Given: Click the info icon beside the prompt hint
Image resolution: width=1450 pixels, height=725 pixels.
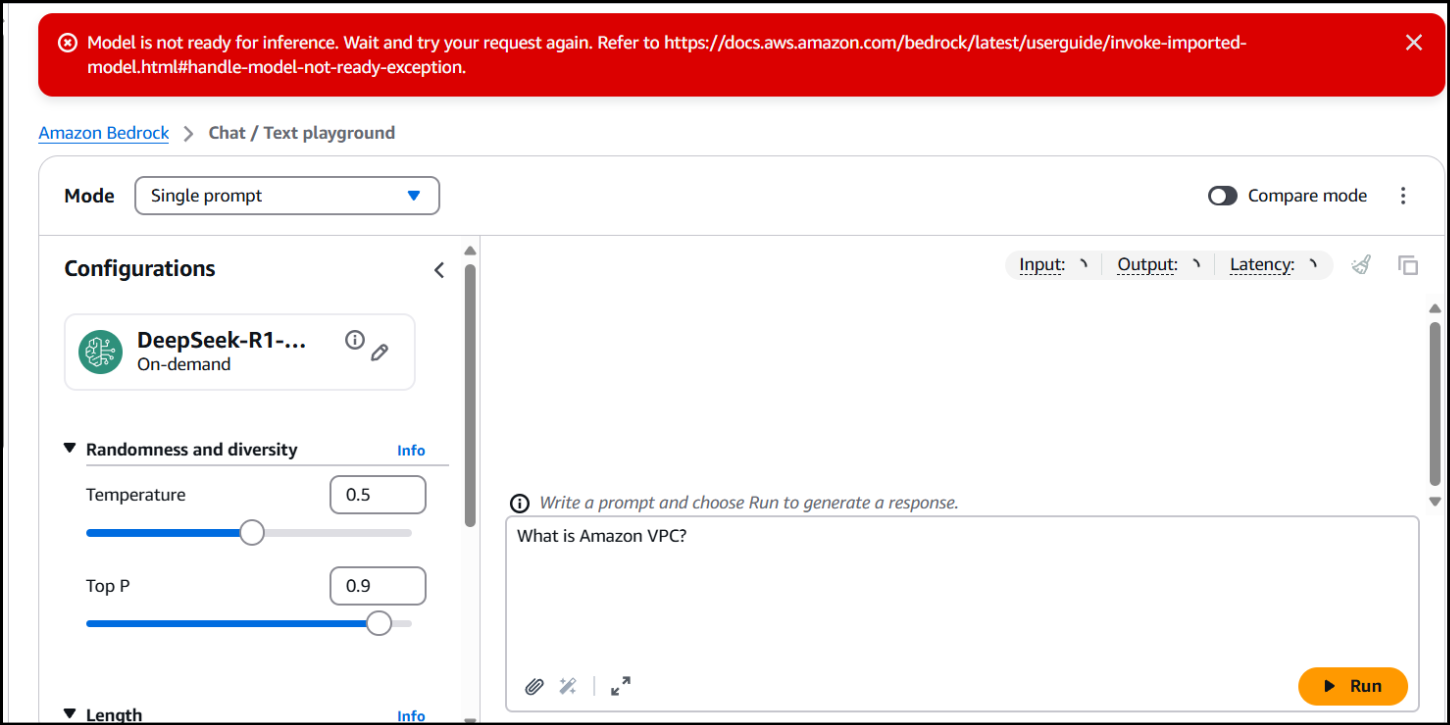Looking at the screenshot, I should [x=519, y=503].
